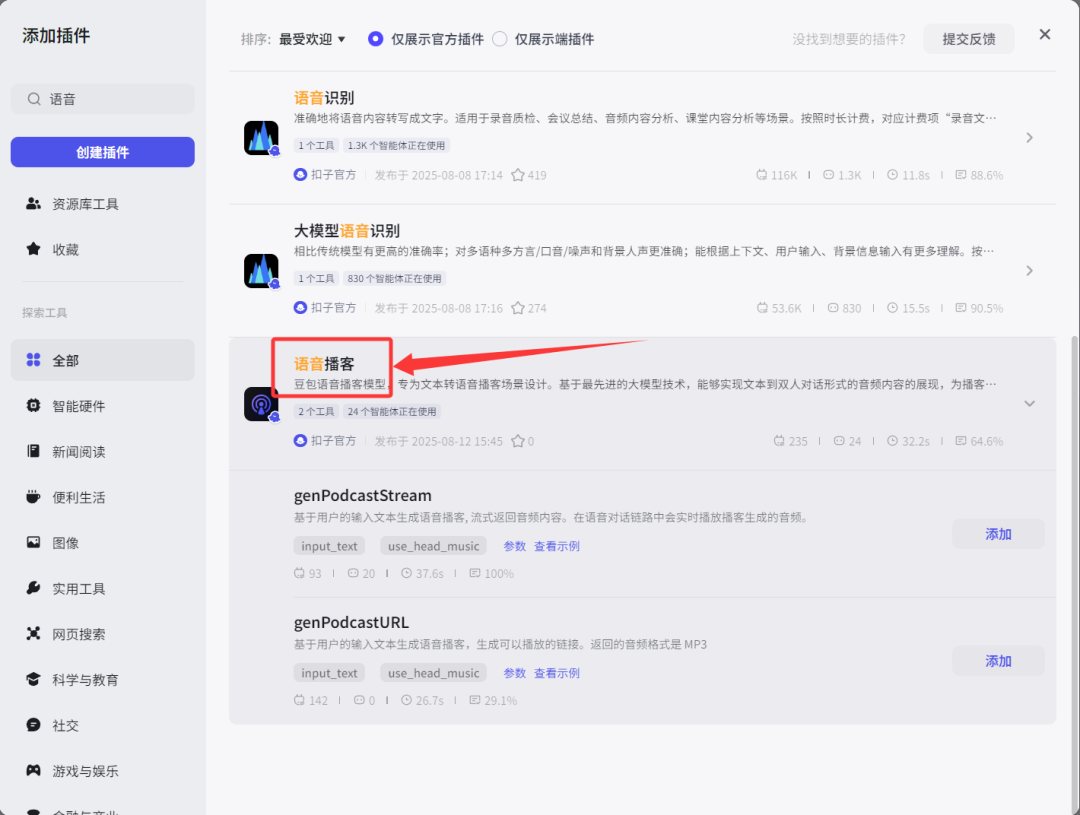
Task: Click the 游戏与娱乐 gamepad icon
Action: tap(33, 770)
